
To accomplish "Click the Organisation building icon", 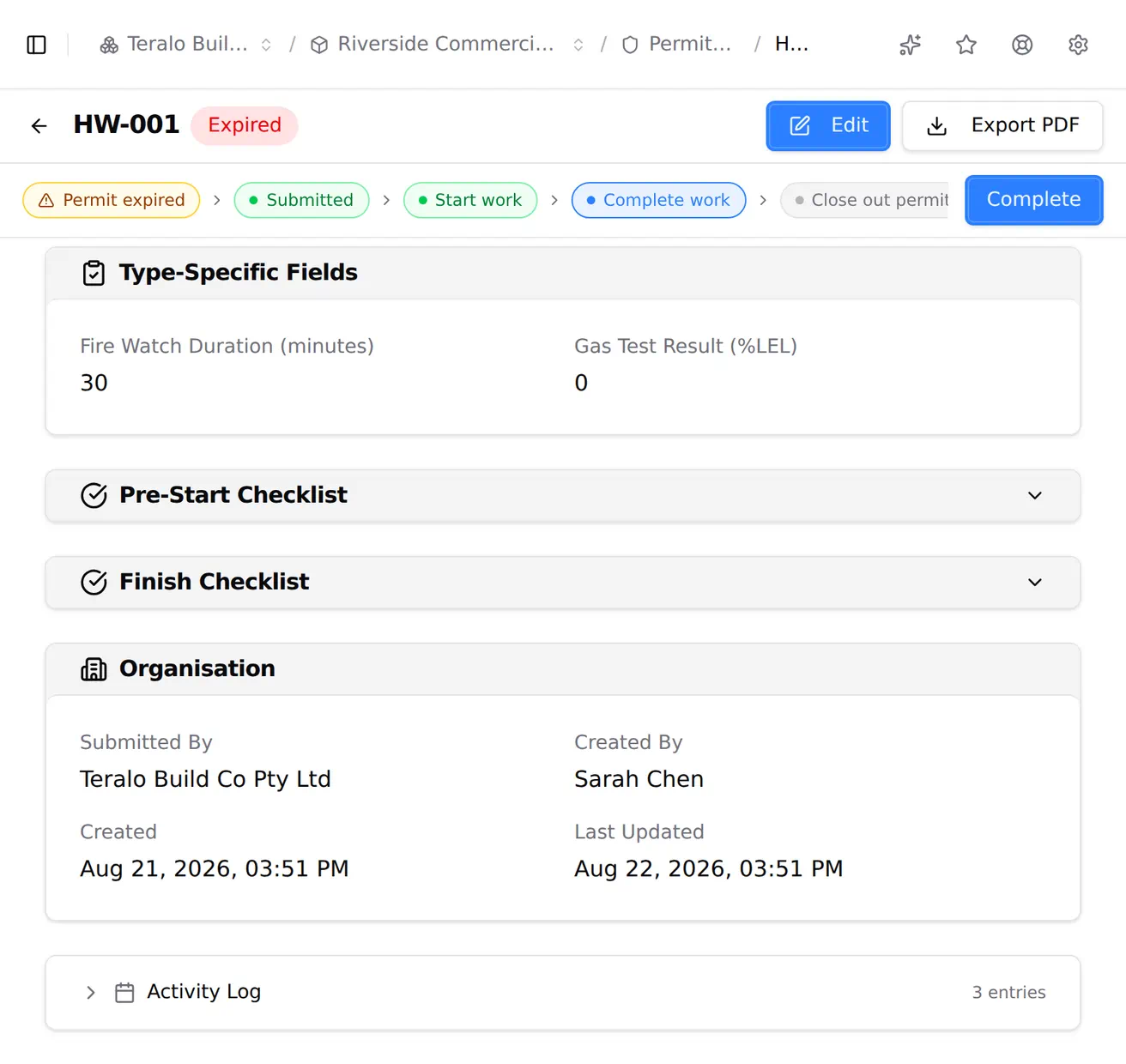I will click(94, 669).
